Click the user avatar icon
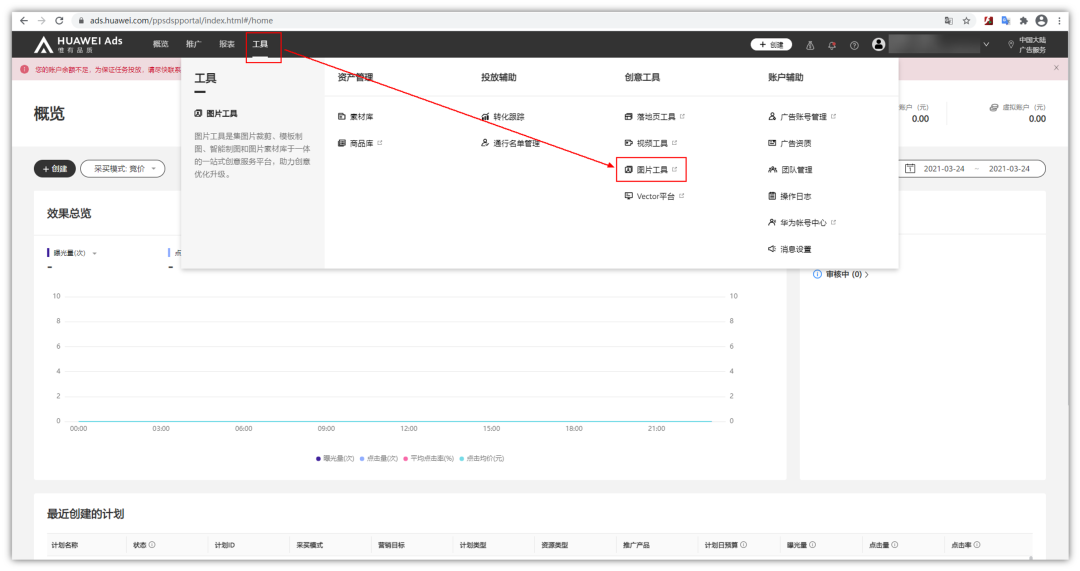1080x571 pixels. click(879, 45)
